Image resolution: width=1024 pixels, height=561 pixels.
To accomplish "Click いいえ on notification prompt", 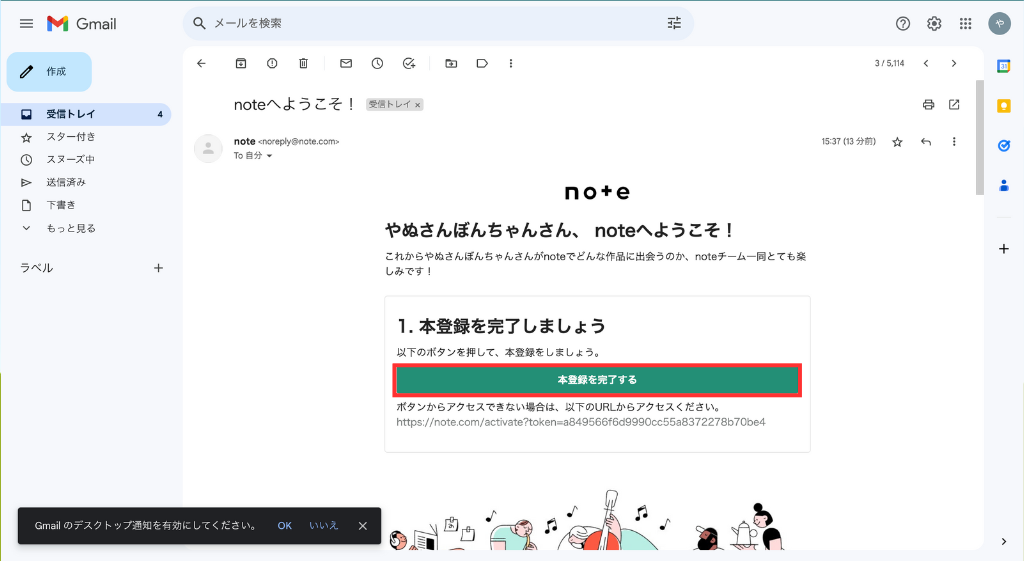I will (323, 526).
